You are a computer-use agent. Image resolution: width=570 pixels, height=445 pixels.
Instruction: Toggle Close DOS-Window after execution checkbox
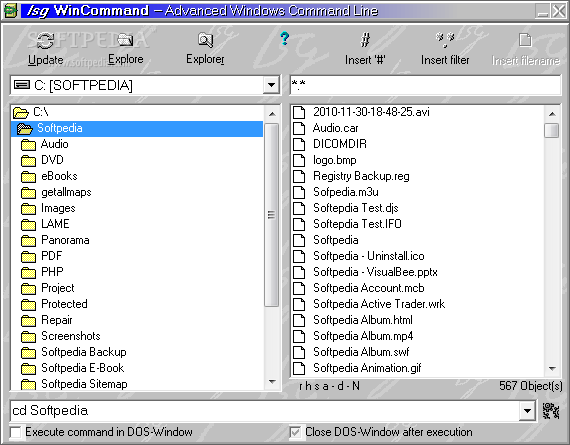295,433
